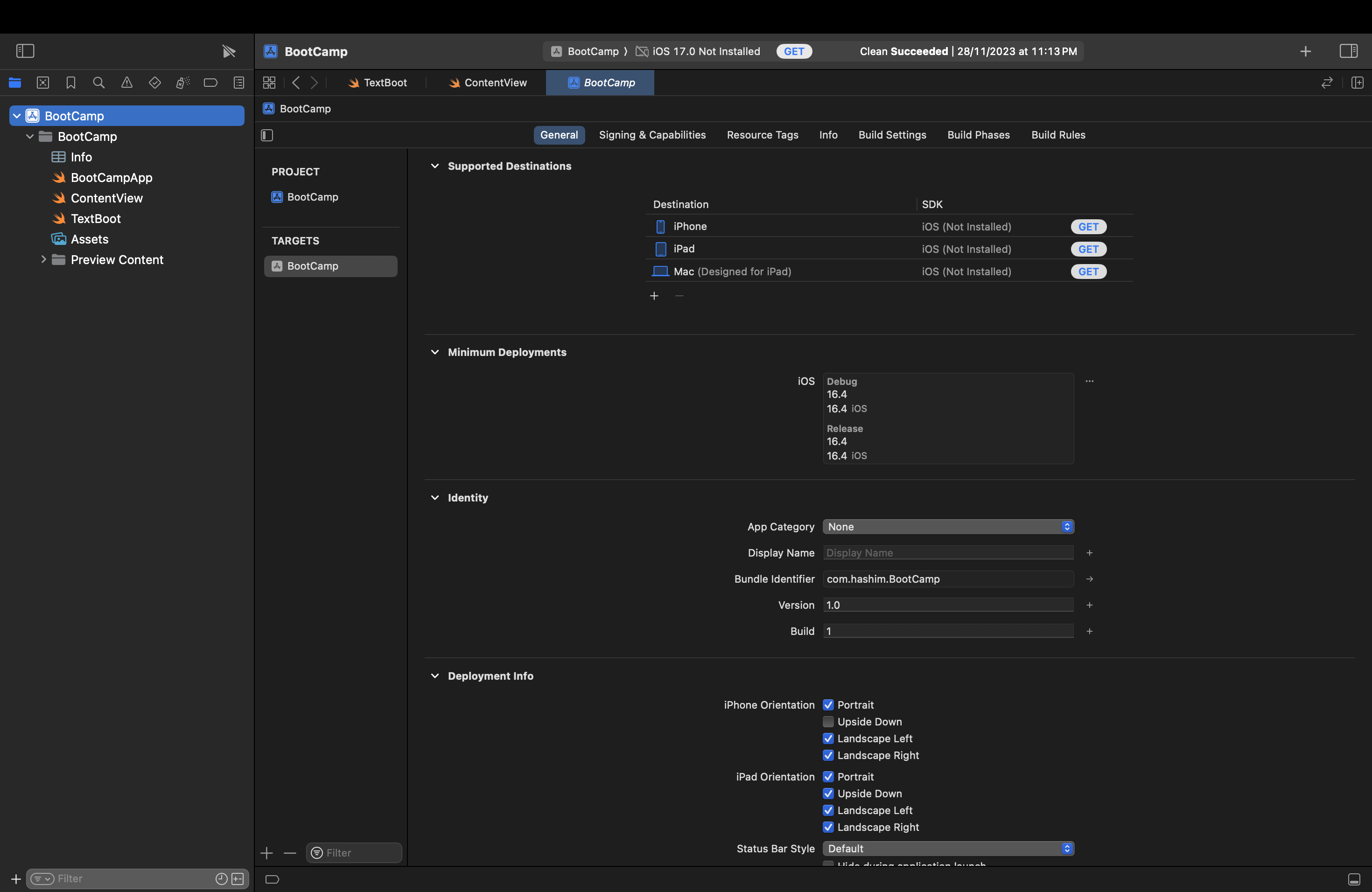Switch to the Build Settings tab
Image resolution: width=1372 pixels, height=892 pixels.
coord(892,135)
